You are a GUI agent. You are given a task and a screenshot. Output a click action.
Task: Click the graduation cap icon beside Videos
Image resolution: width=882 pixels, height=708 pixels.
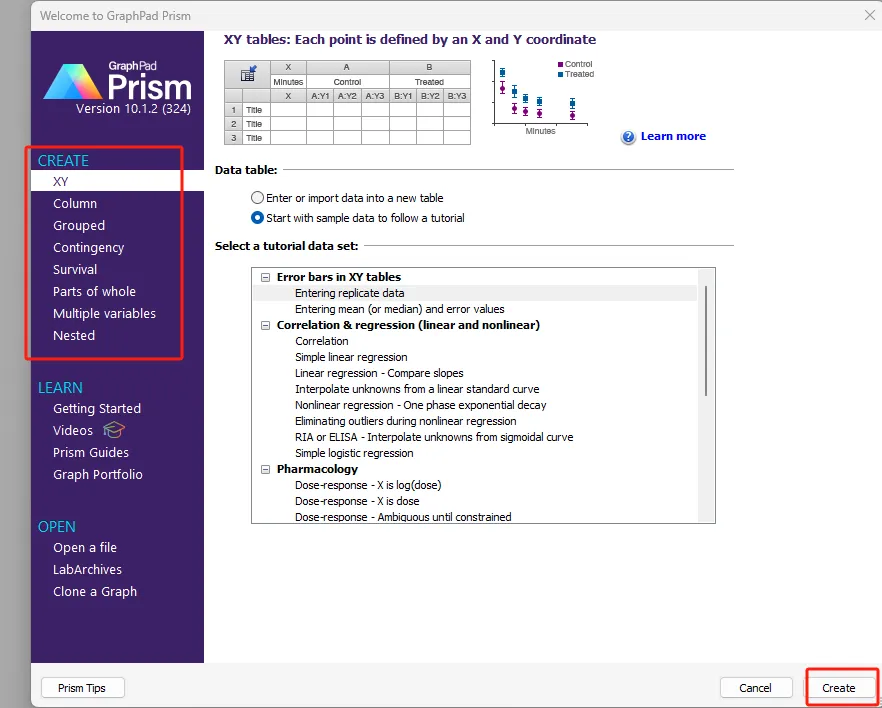click(114, 430)
